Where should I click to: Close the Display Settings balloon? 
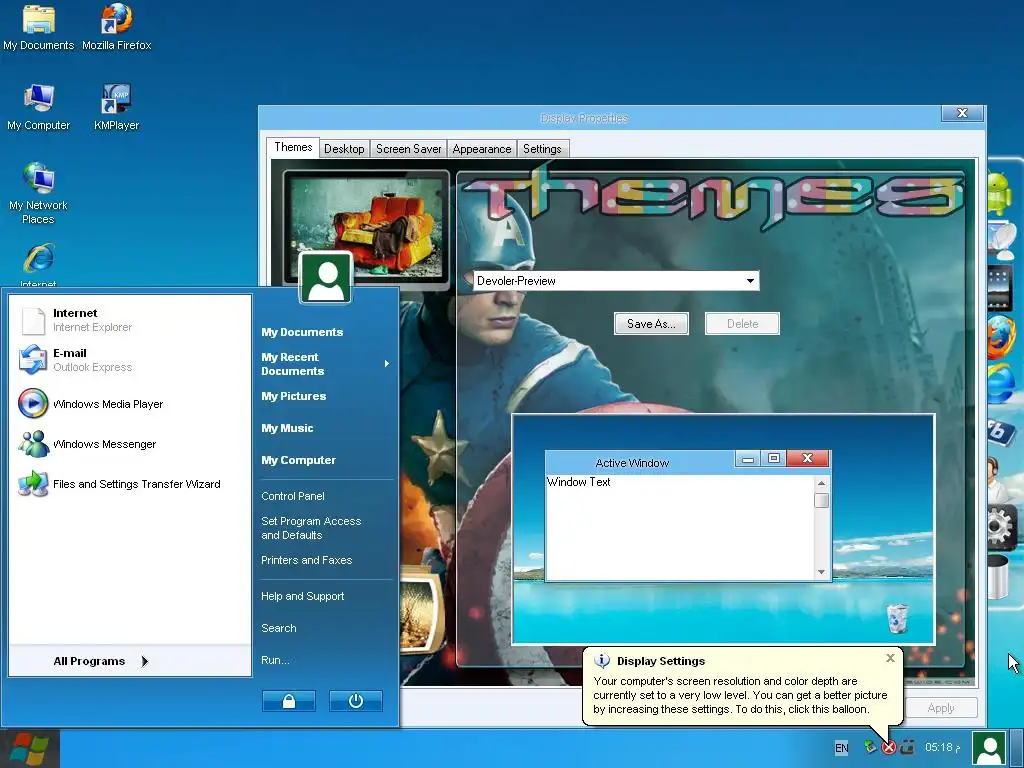pyautogui.click(x=890, y=658)
